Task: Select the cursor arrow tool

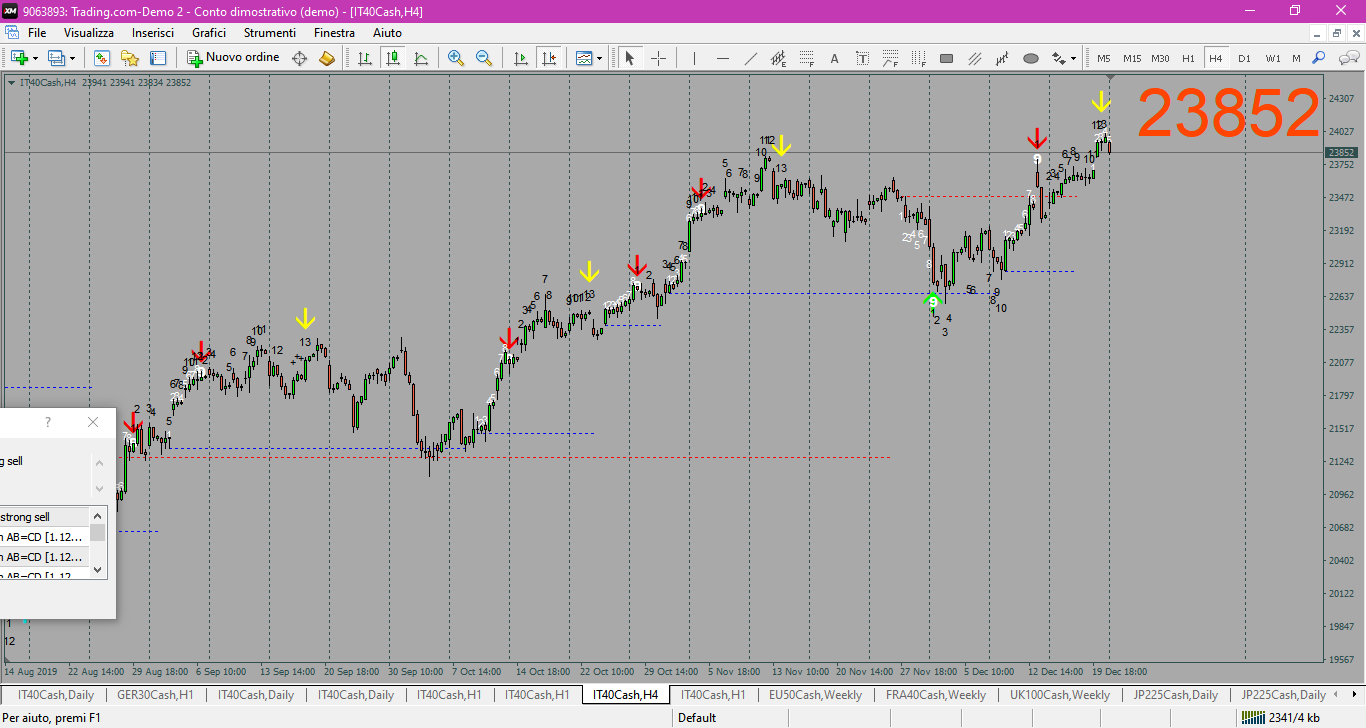Action: point(630,58)
